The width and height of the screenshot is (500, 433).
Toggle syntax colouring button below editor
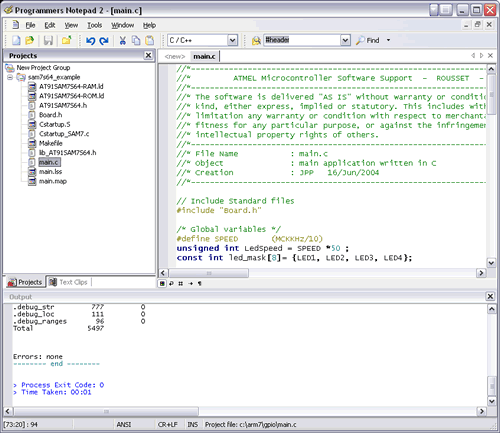(x=162, y=283)
